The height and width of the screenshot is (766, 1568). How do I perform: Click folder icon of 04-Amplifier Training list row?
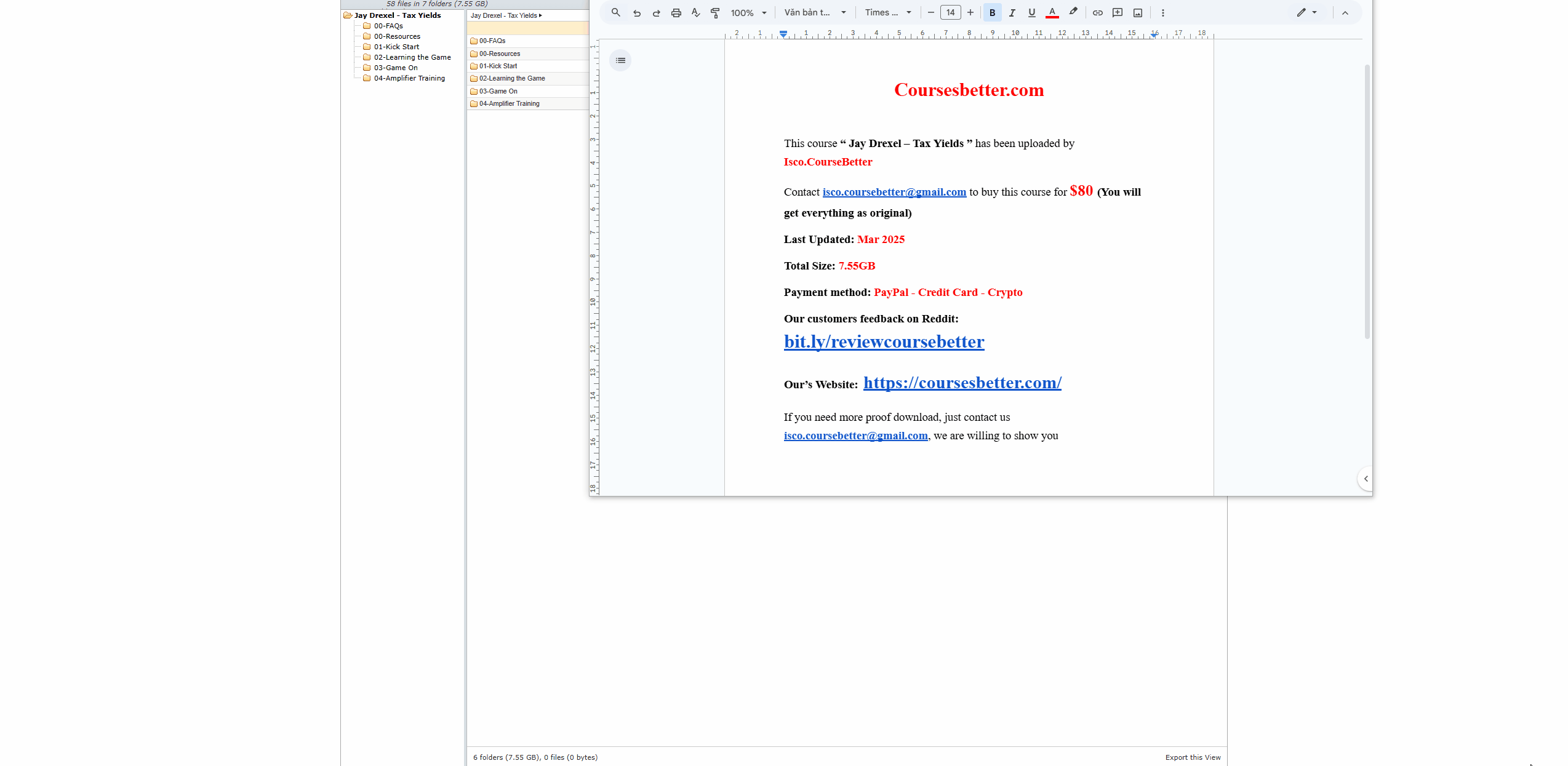pos(474,104)
